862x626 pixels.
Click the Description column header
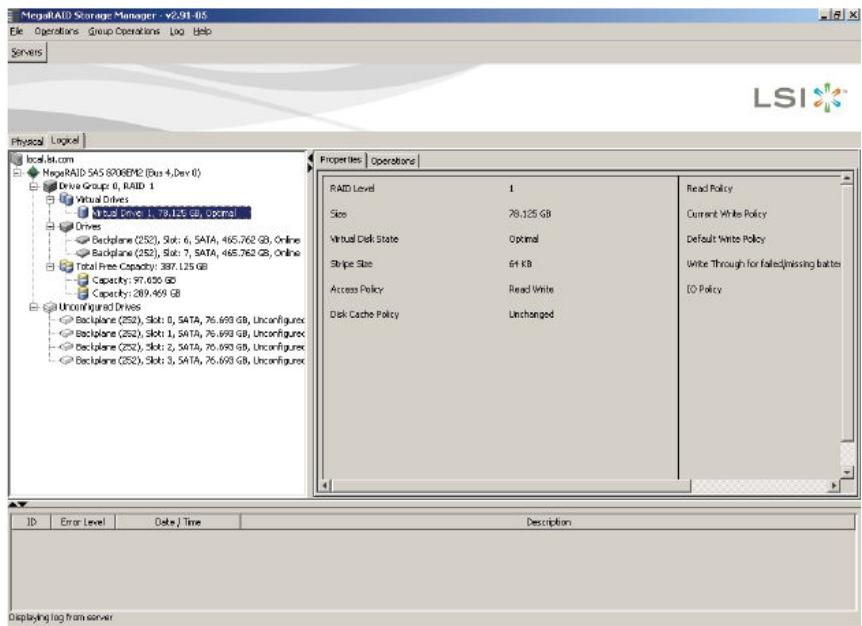click(x=548, y=522)
